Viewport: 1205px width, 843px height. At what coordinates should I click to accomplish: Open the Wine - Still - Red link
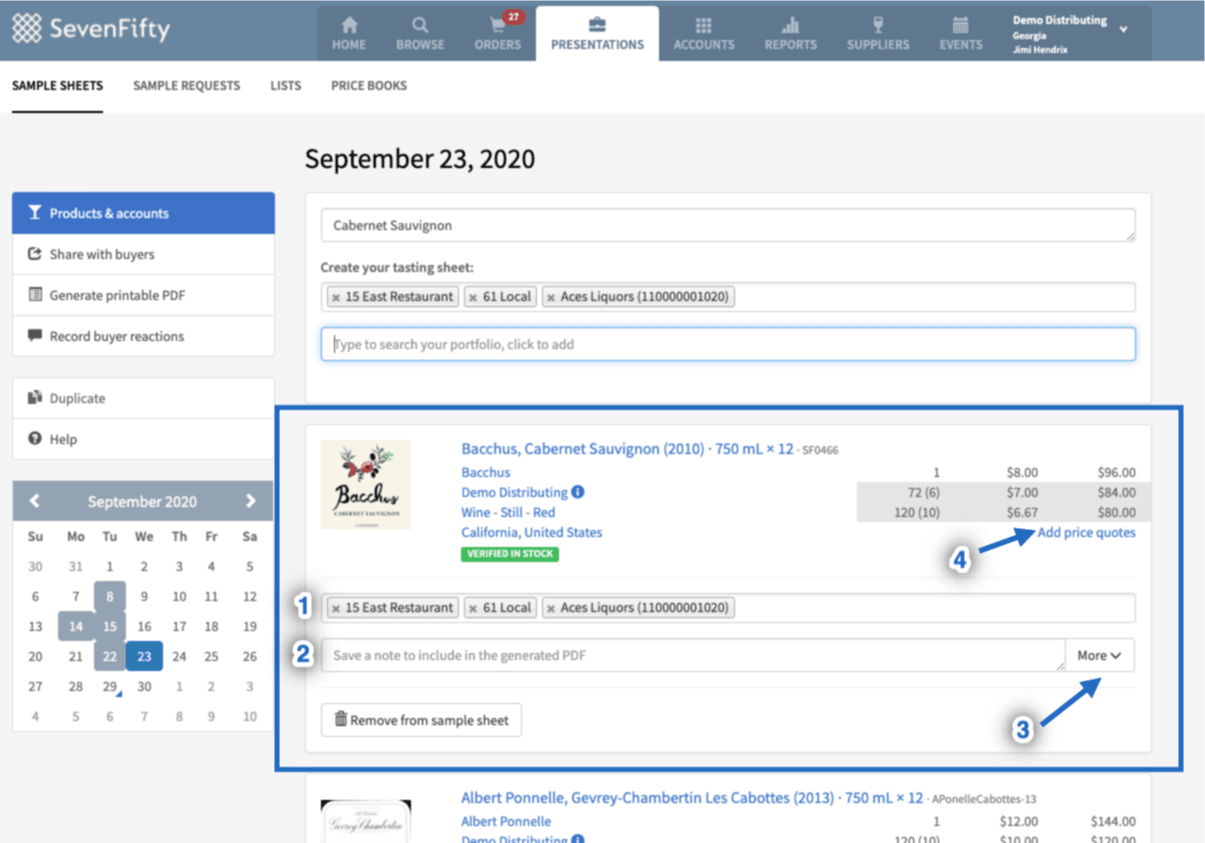coord(508,512)
